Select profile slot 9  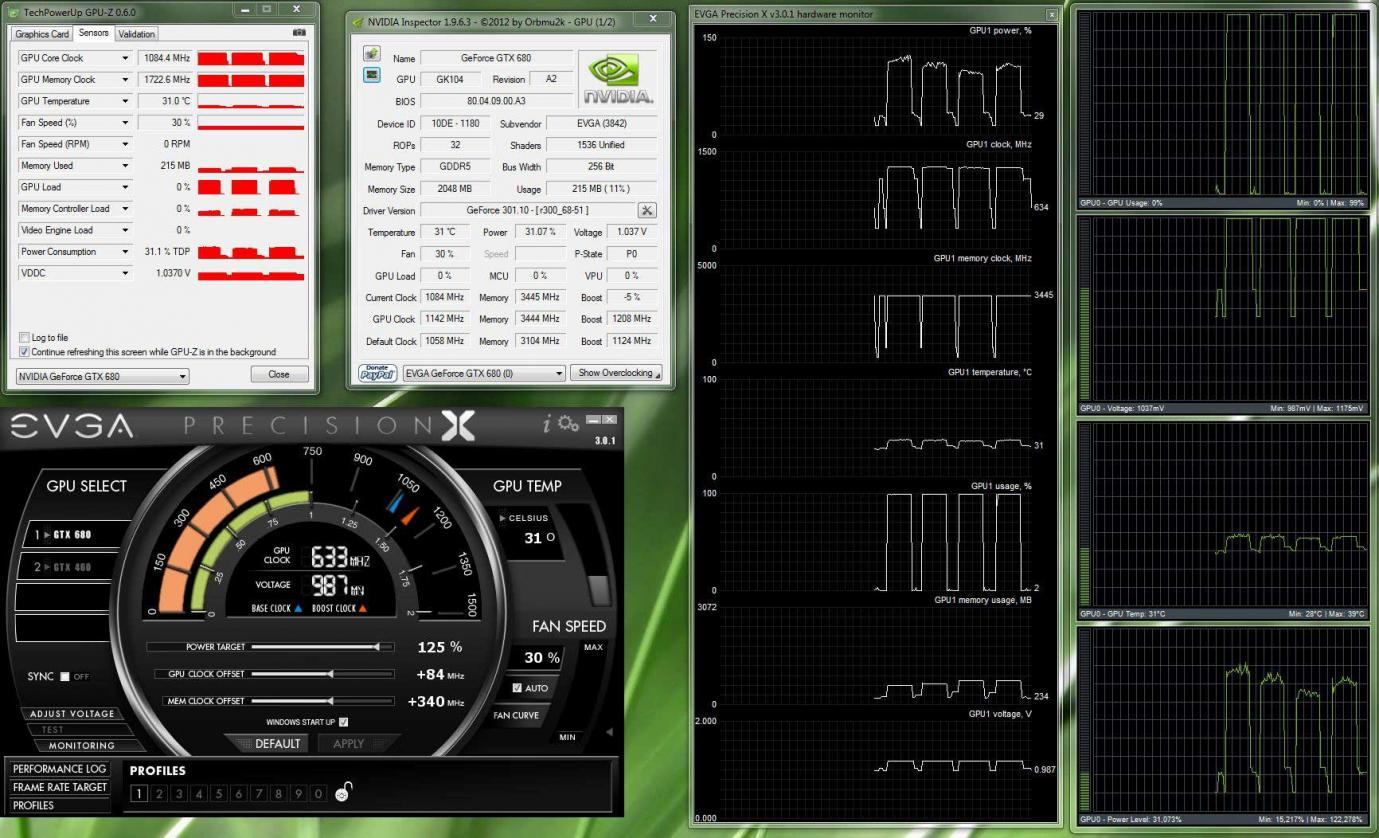(299, 793)
